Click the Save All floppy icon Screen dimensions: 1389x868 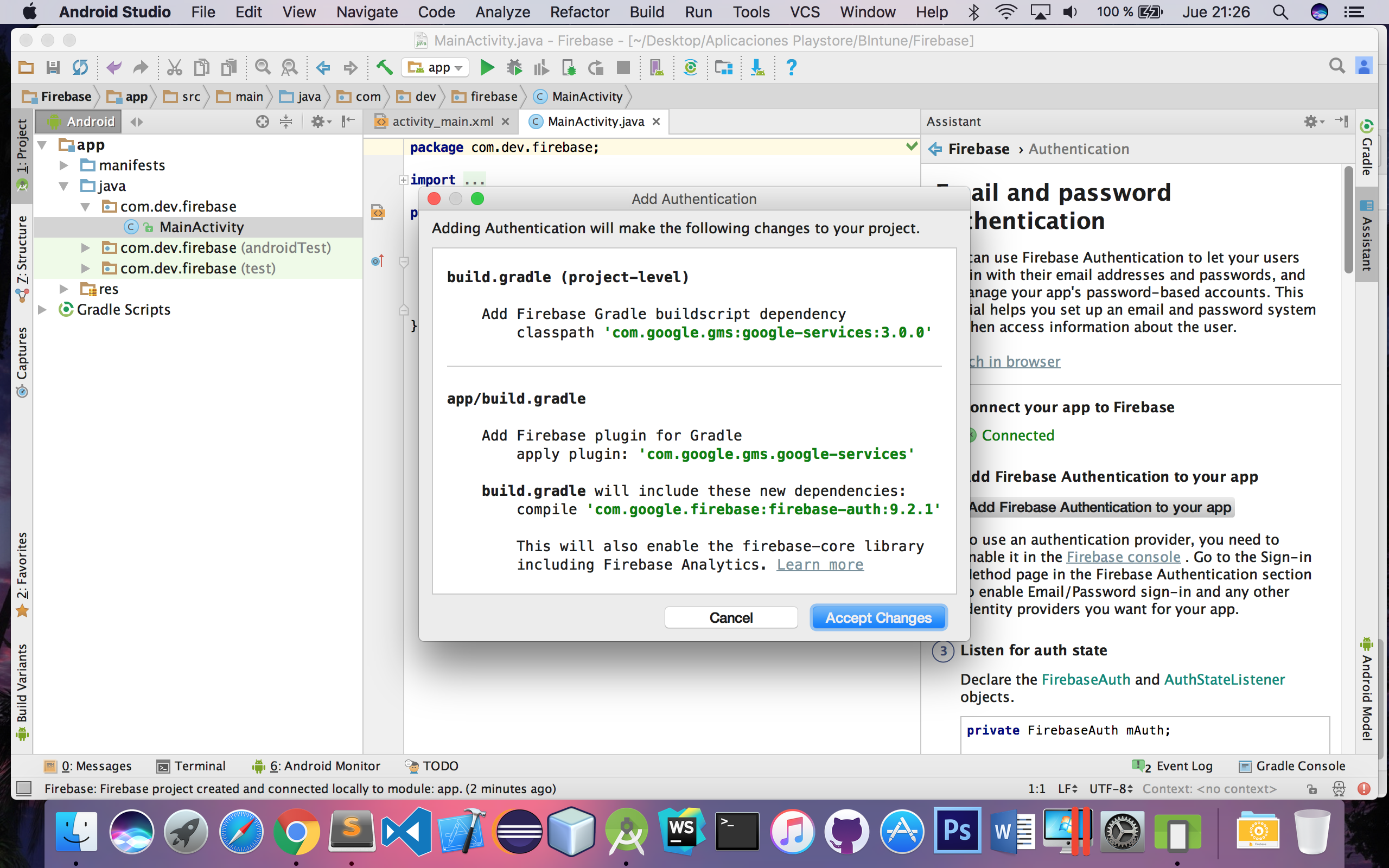tap(53, 68)
